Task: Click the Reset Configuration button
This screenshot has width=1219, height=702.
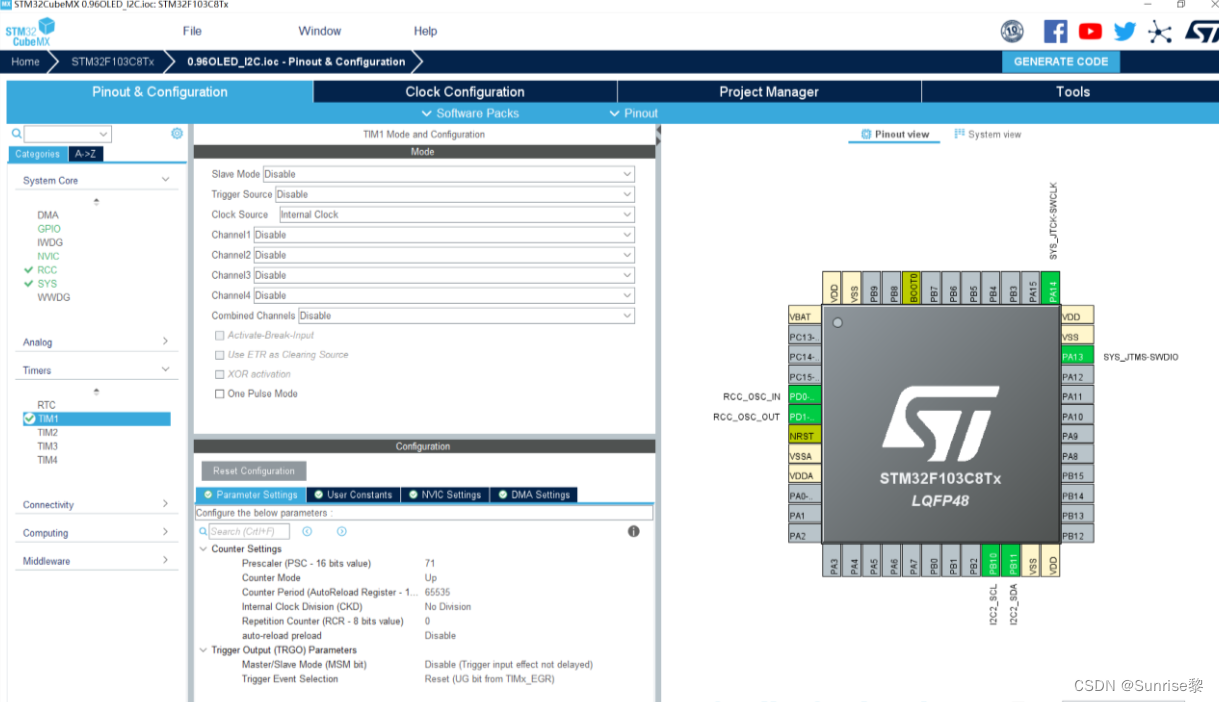Action: pyautogui.click(x=254, y=471)
